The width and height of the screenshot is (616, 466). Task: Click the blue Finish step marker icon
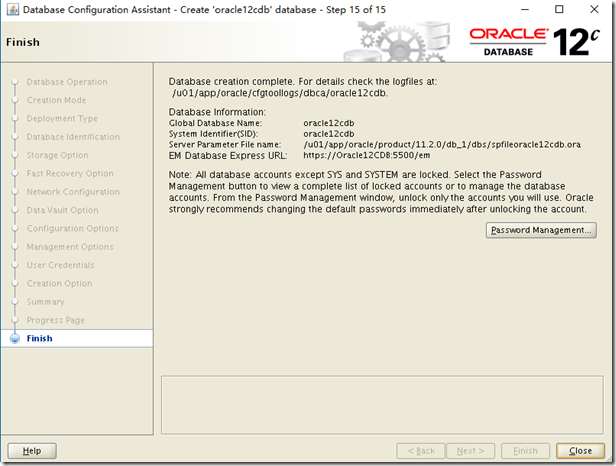15,339
